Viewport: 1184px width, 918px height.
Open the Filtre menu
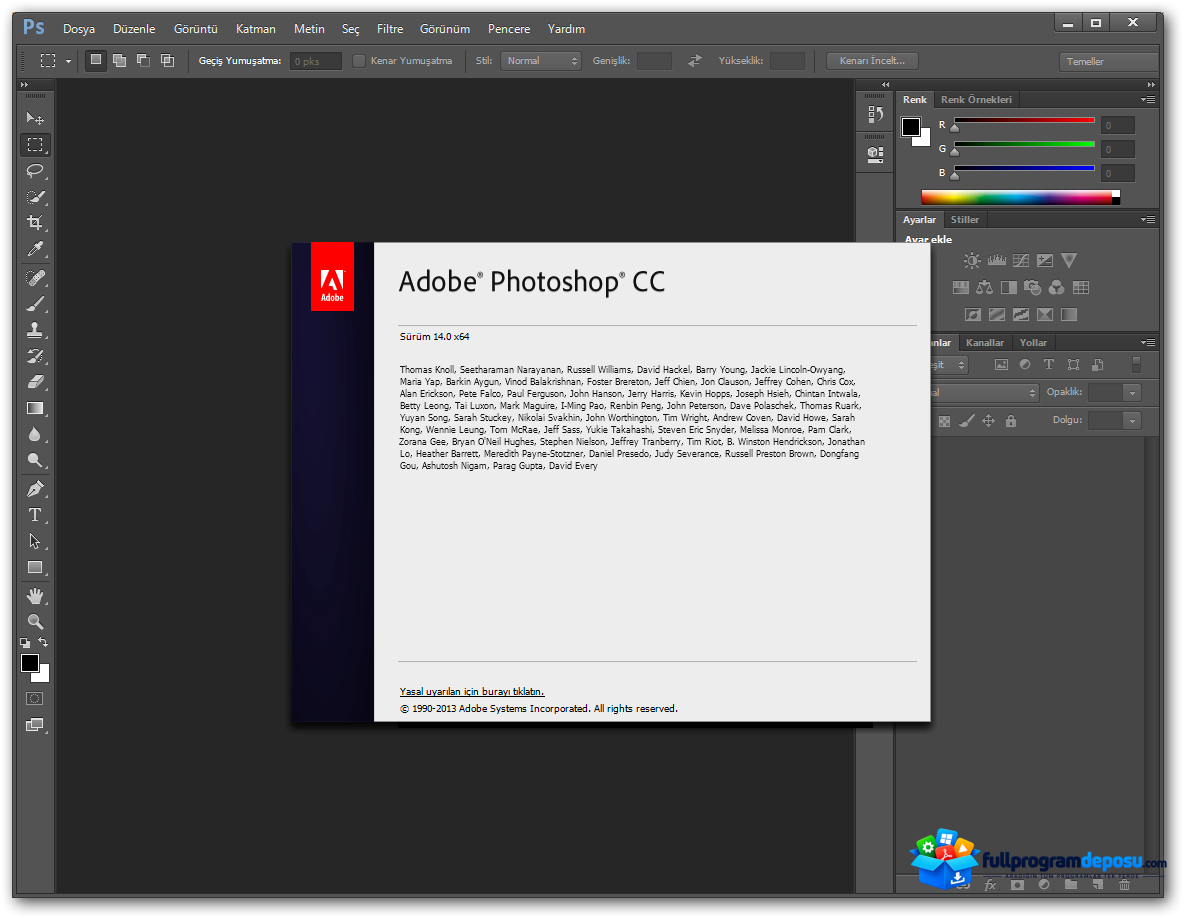pyautogui.click(x=390, y=29)
